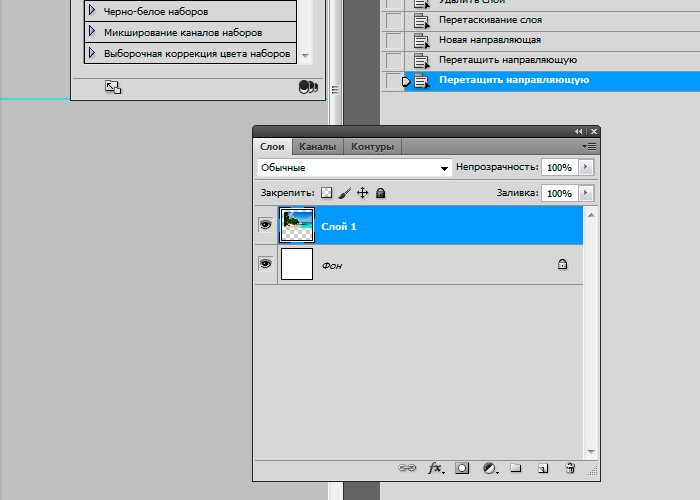Expand Черно-белое наборов preset group
This screenshot has width=700, height=500.
coord(92,11)
